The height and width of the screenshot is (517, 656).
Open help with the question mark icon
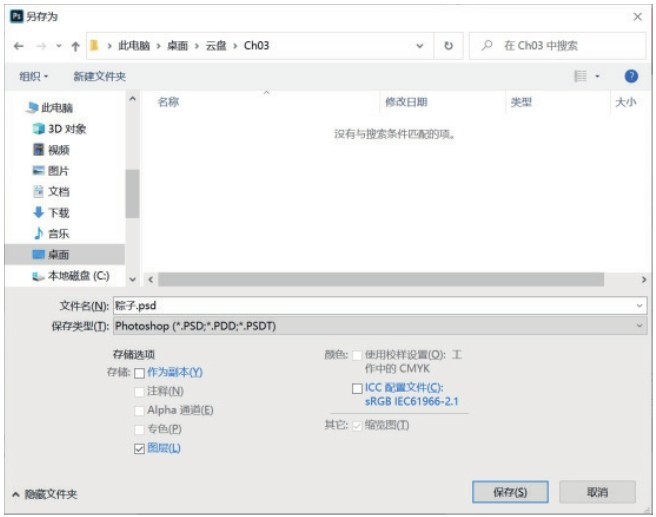pos(631,76)
